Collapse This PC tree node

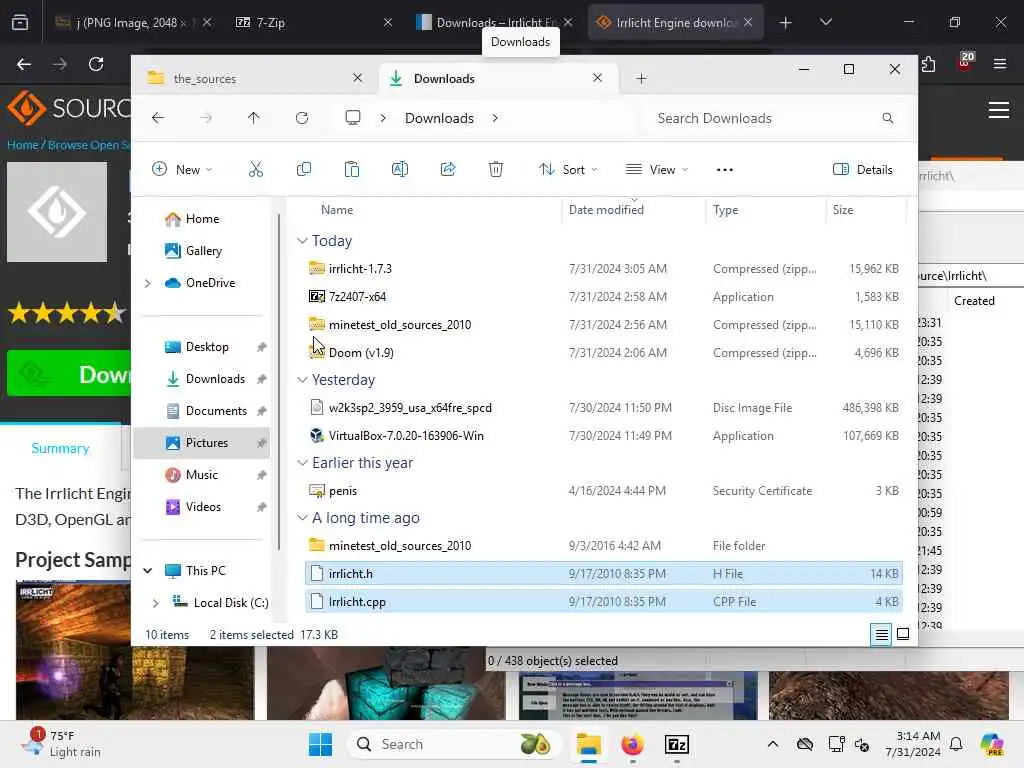click(x=148, y=571)
